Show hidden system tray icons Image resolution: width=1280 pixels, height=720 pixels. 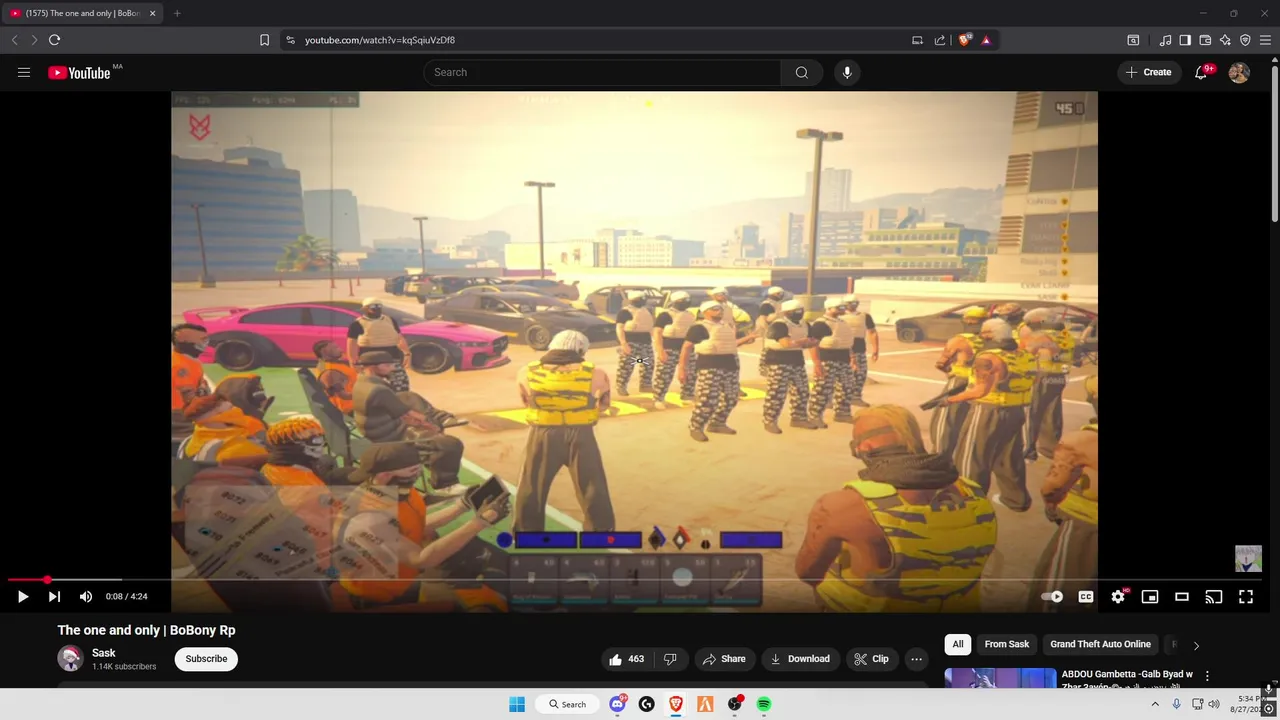[1155, 704]
